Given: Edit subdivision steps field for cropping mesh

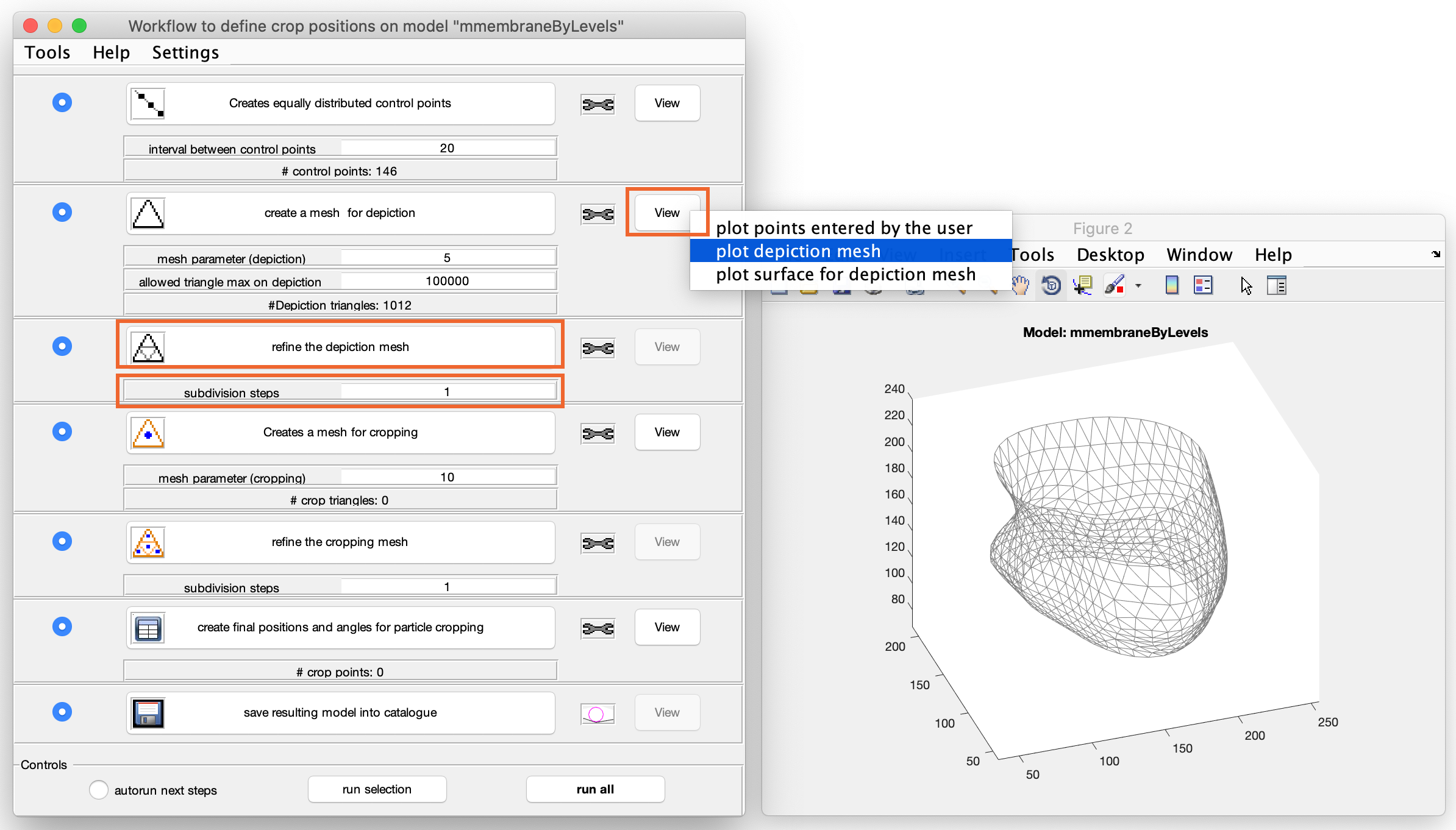Looking at the screenshot, I should pos(448,587).
